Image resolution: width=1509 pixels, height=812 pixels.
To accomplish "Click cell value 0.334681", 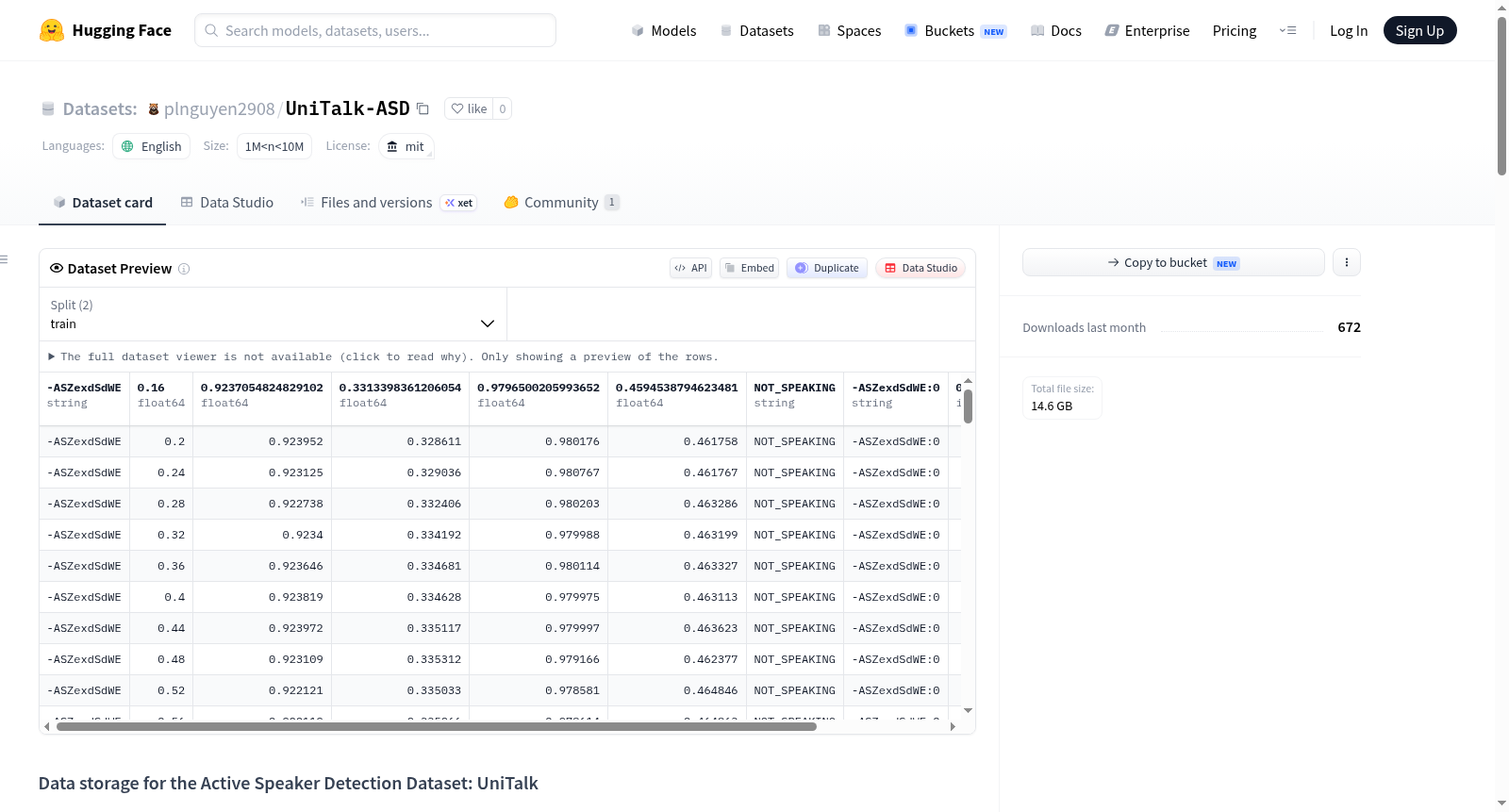I will 434,566.
